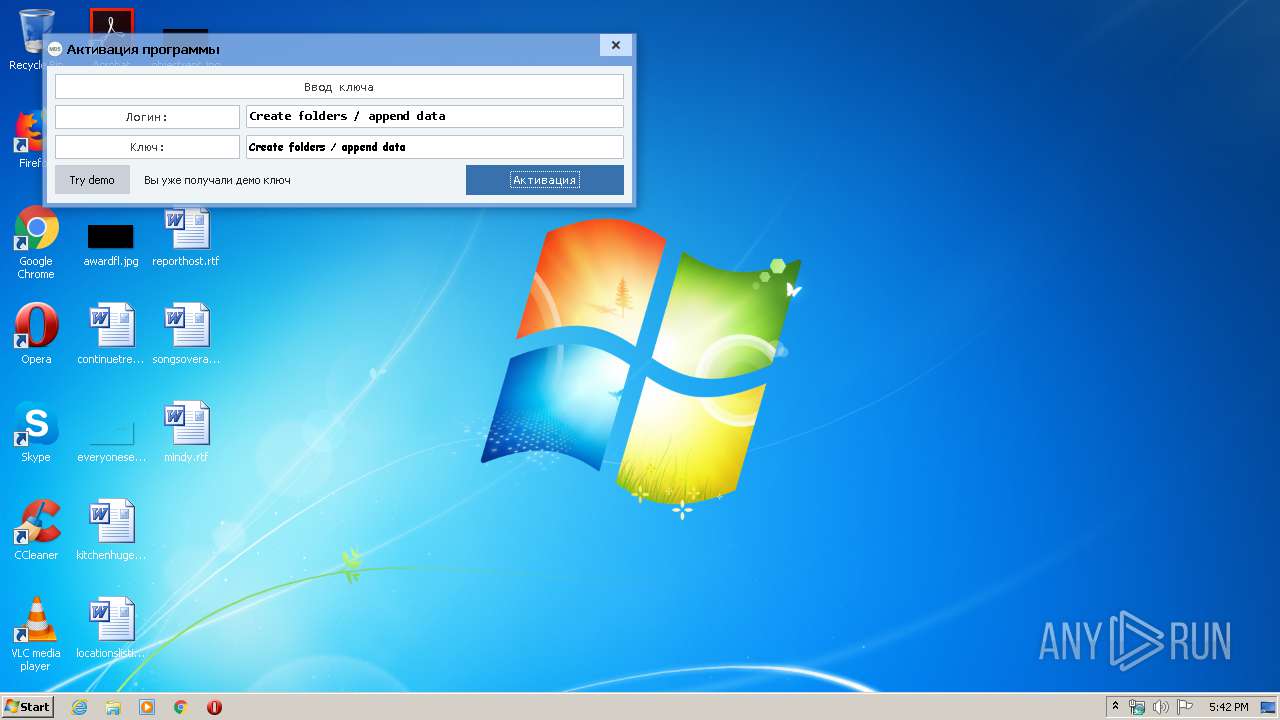
Task: Launch Internet Explorer from taskbar
Action: (x=79, y=707)
